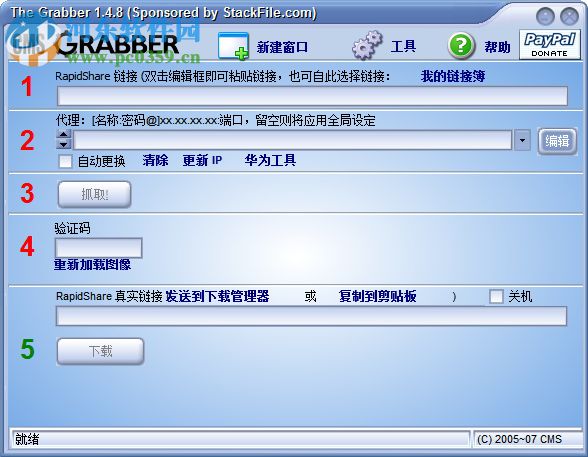This screenshot has height=457, width=588.
Task: Click 重新加载图像 link
Action: click(92, 265)
